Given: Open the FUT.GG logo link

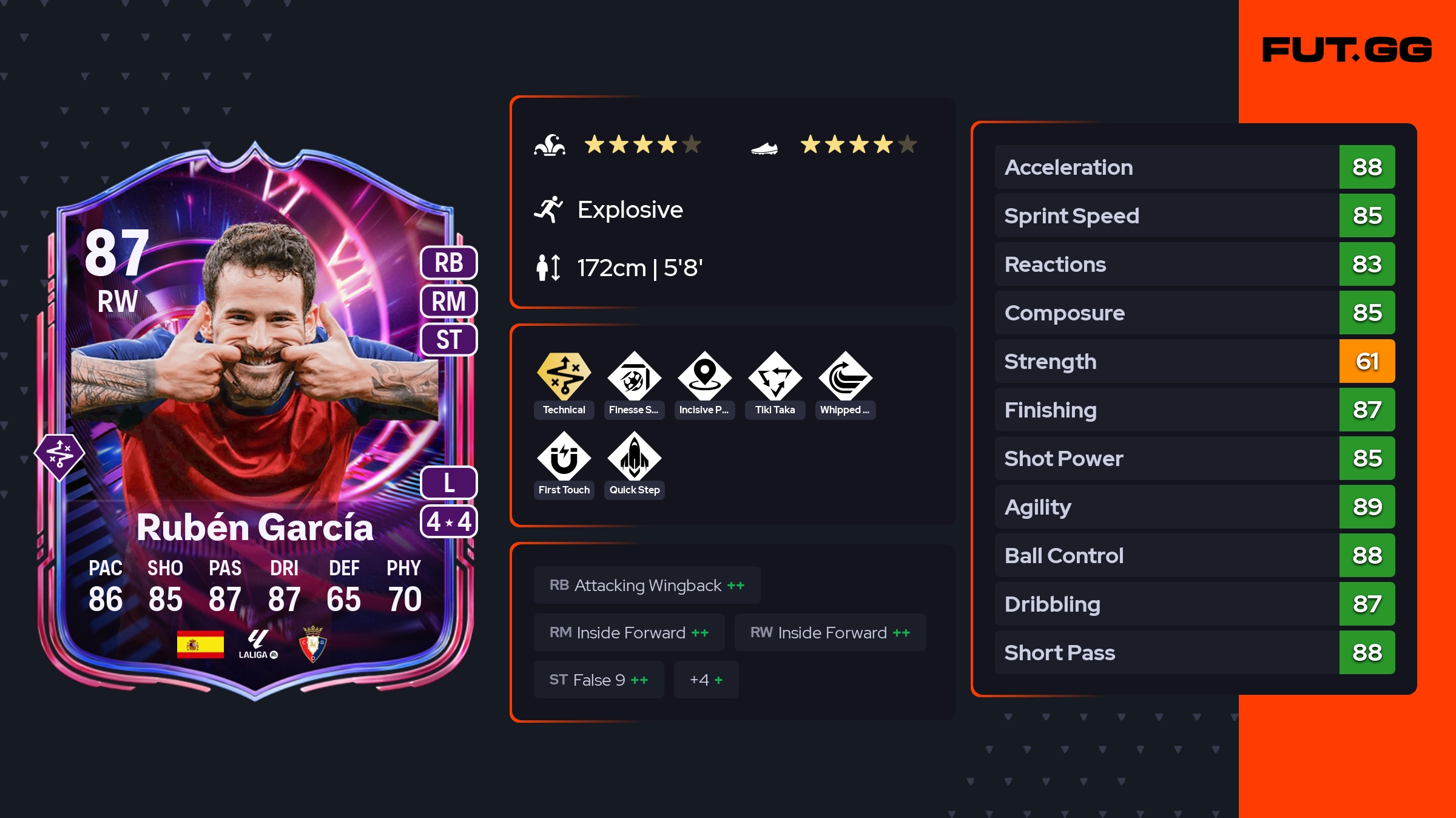Looking at the screenshot, I should (1347, 50).
